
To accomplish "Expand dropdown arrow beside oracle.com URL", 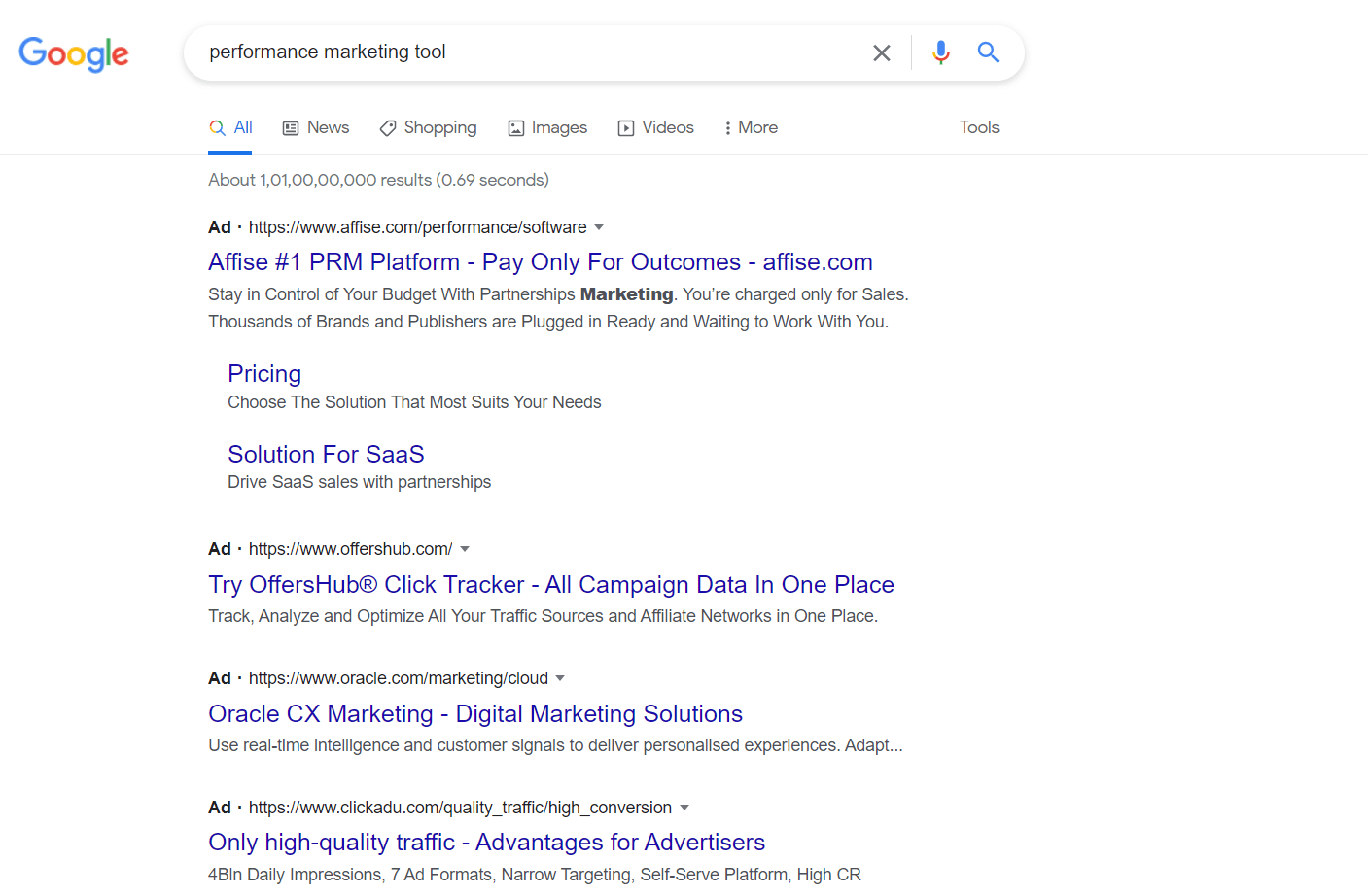I will (560, 678).
